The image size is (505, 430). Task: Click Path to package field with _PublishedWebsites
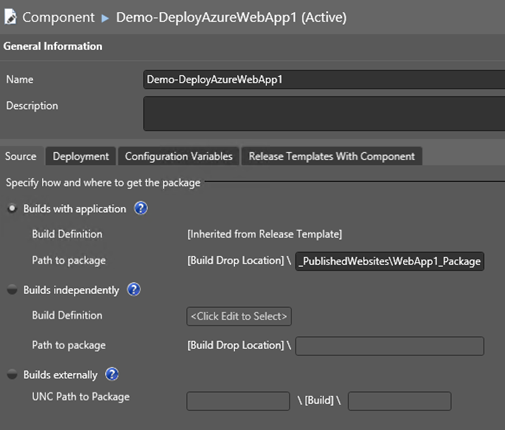390,261
